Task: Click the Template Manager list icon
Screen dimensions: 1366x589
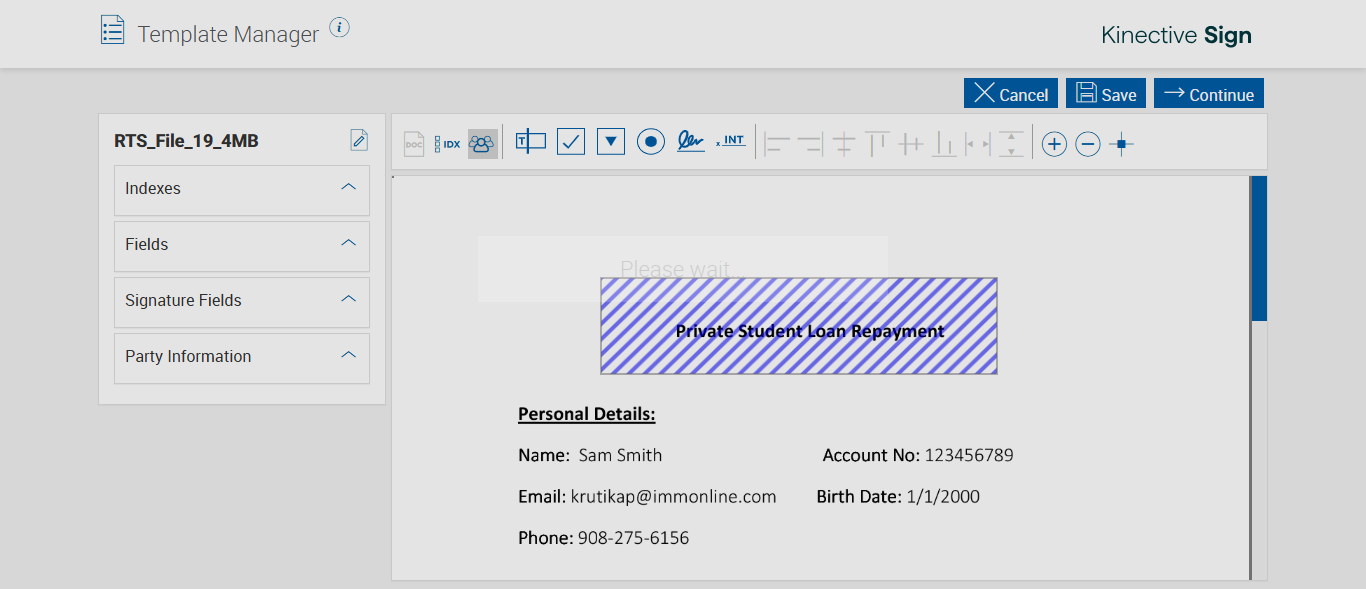Action: (x=113, y=29)
